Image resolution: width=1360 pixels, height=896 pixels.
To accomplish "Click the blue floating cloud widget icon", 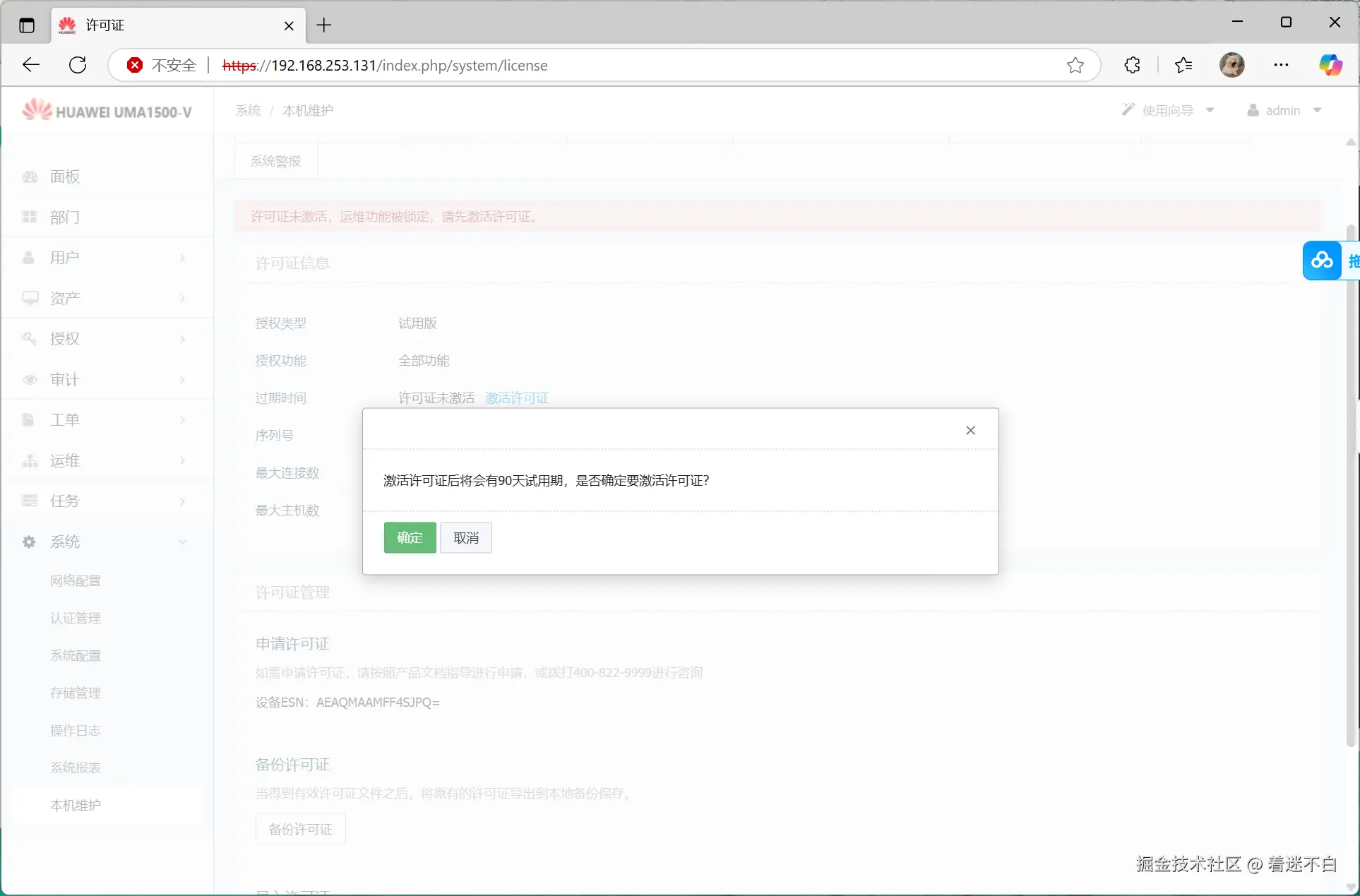I will 1322,261.
